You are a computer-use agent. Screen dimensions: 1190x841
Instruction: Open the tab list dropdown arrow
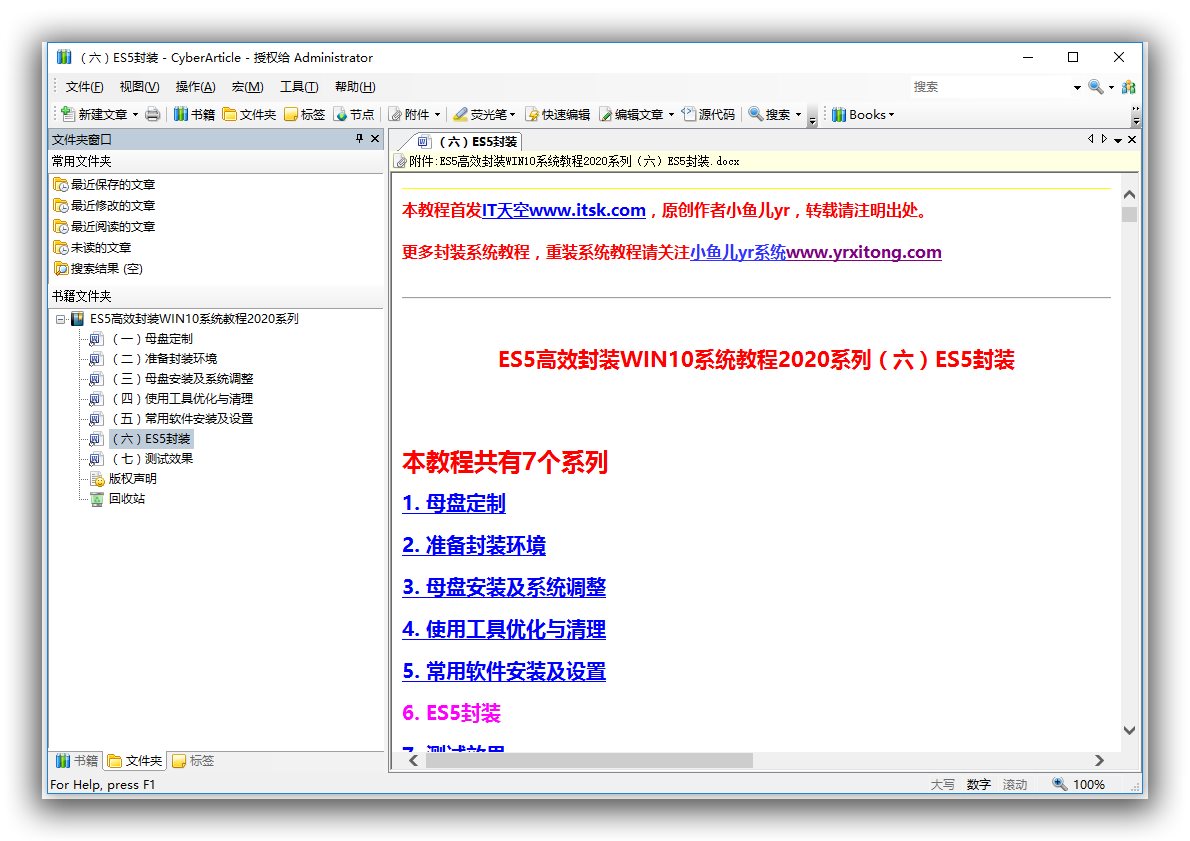point(1117,140)
